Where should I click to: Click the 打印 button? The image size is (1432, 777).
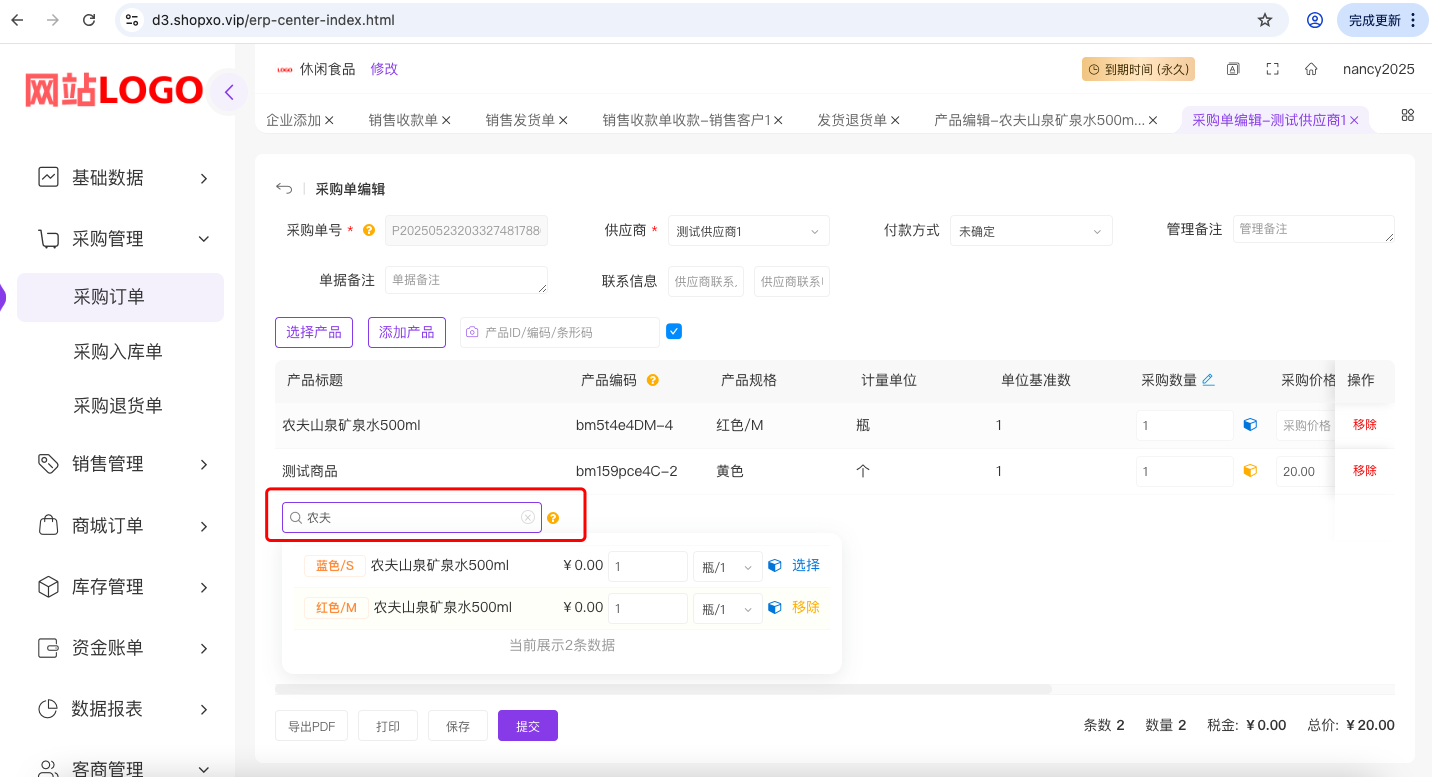tap(388, 726)
